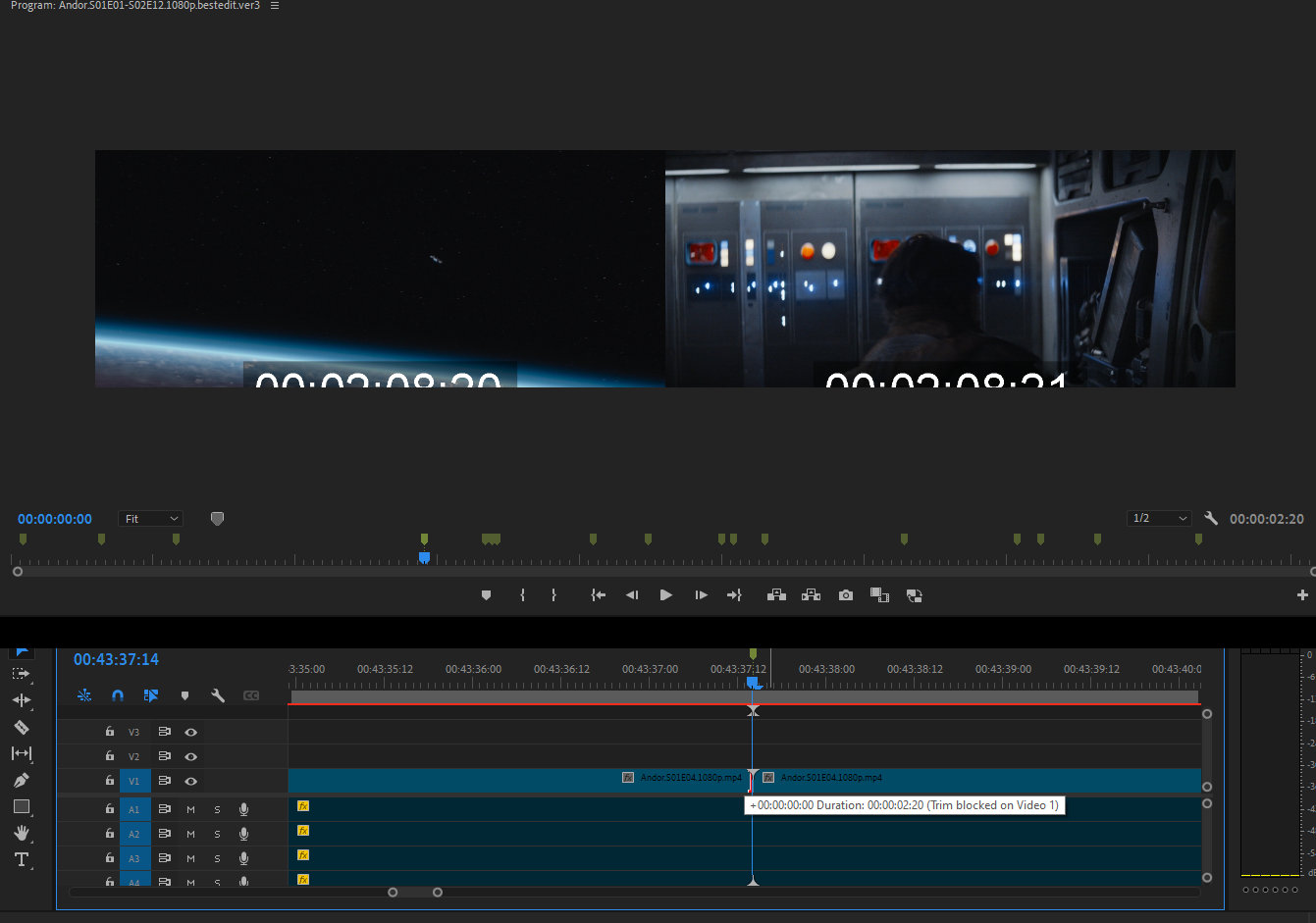Toggle insert sequences as nests button

coord(84,695)
